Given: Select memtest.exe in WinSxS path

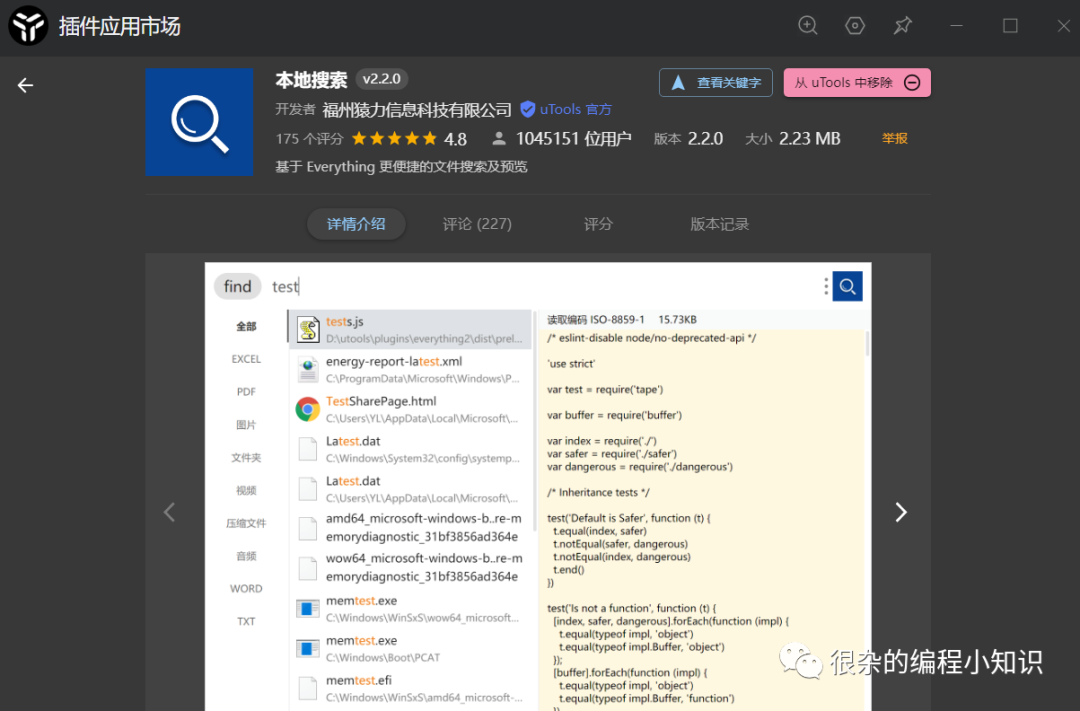Looking at the screenshot, I should pos(411,608).
